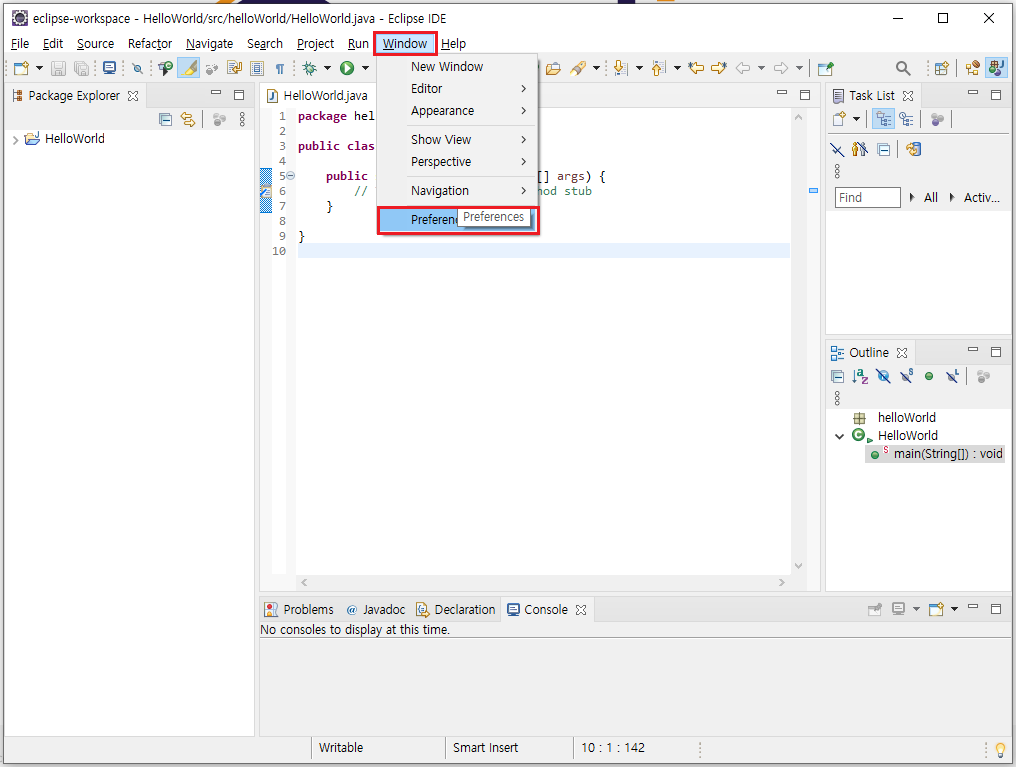The image size is (1016, 767).
Task: Open the File menu
Action: pos(20,43)
